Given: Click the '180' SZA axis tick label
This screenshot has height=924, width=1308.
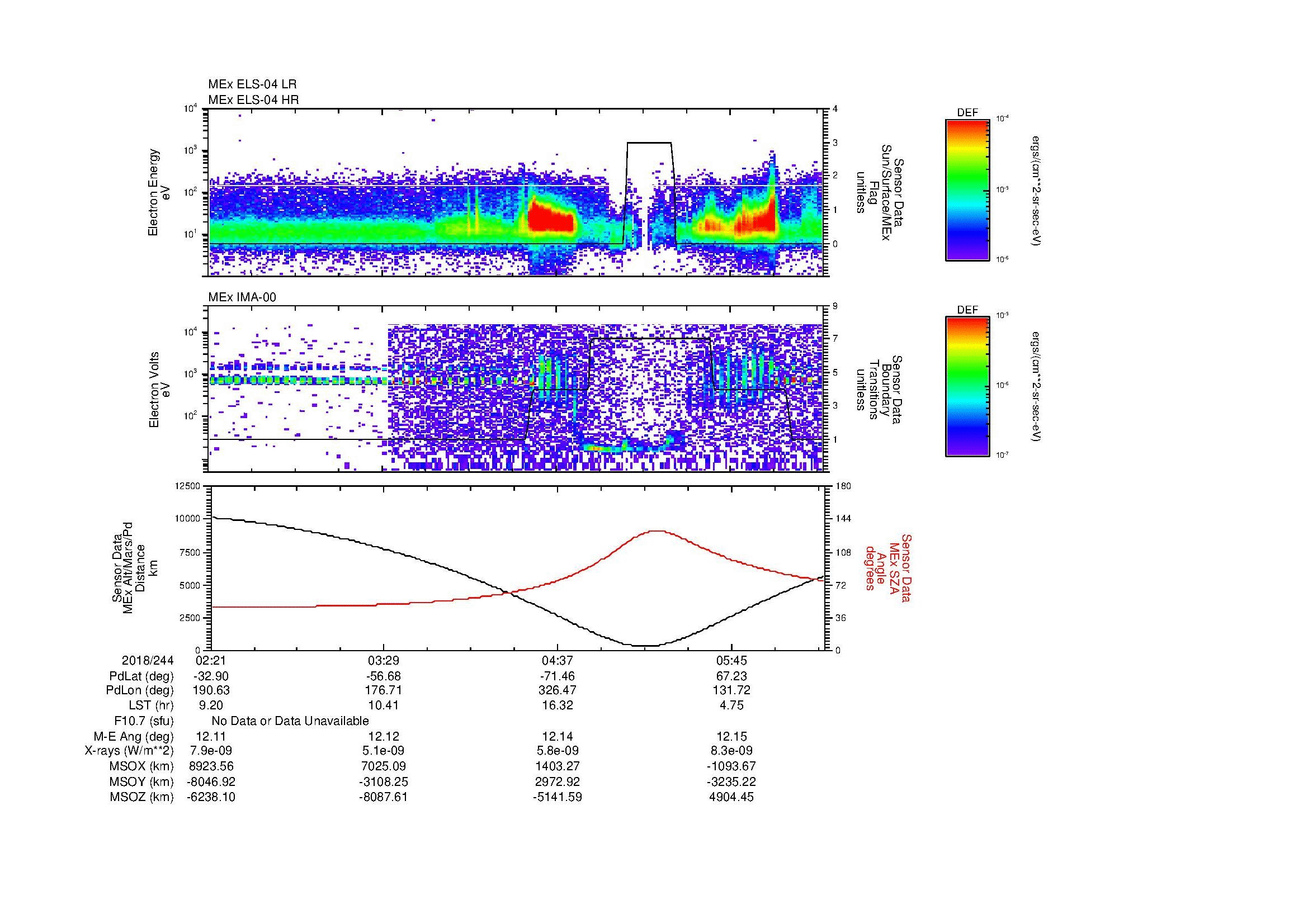Looking at the screenshot, I should tap(843, 486).
